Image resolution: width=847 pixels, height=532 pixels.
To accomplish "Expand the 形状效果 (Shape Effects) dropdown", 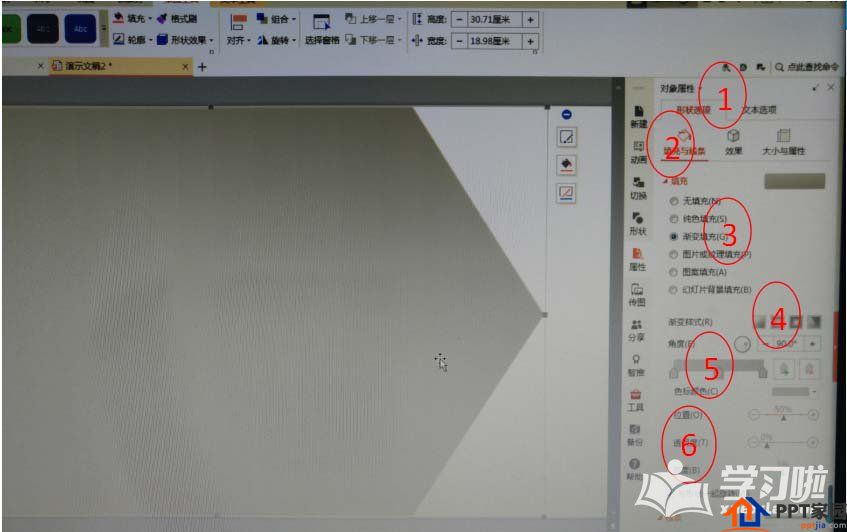I will click(x=182, y=40).
